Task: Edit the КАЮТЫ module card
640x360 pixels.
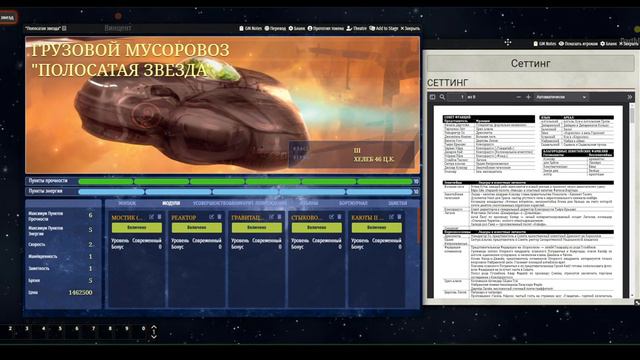Action: tap(391, 217)
